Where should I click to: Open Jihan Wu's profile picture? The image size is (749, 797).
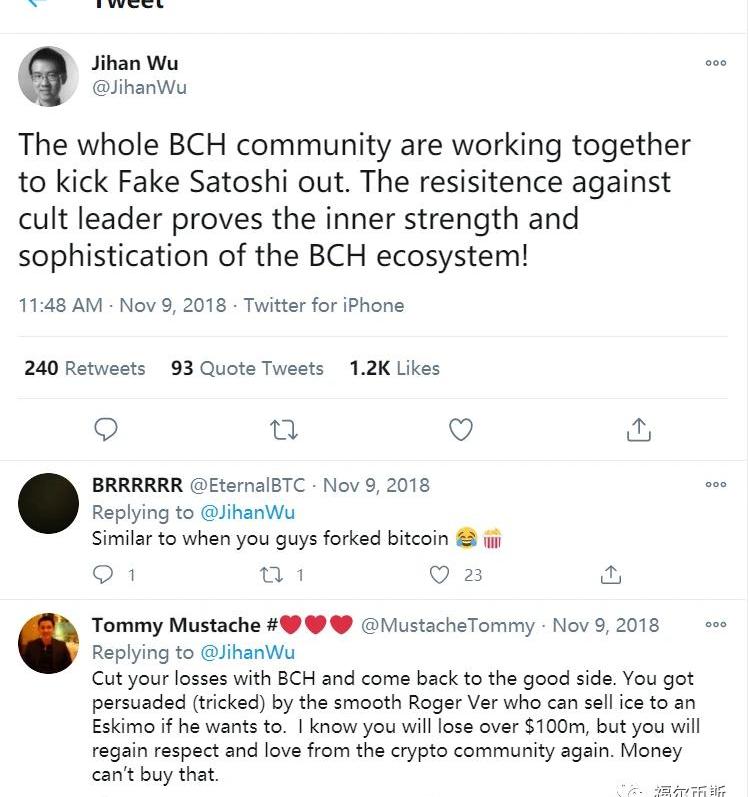[x=48, y=76]
